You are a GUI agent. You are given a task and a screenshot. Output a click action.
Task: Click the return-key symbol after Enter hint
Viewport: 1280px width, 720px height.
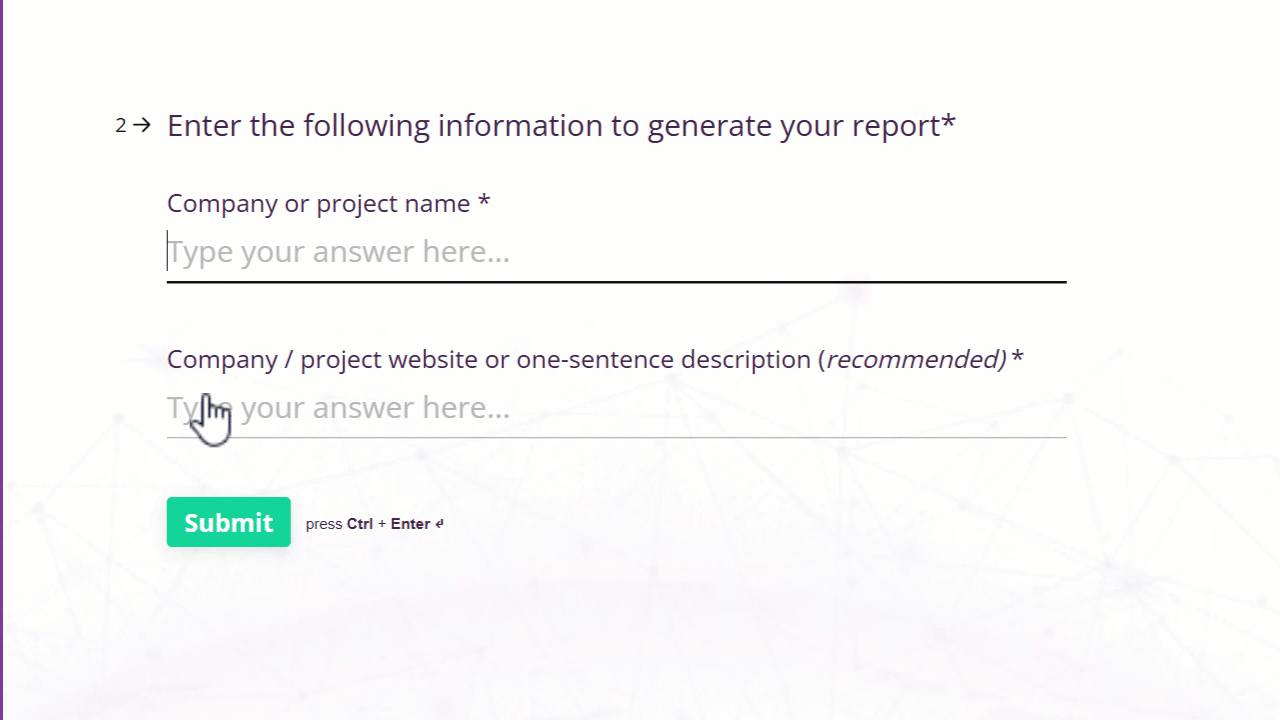tap(439, 524)
